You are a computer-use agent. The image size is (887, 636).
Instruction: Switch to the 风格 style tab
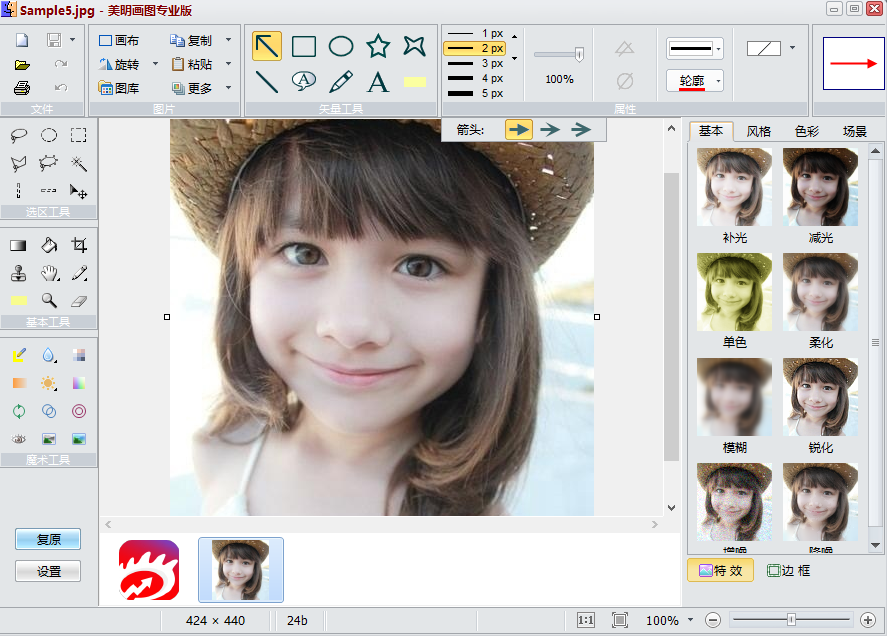click(758, 131)
